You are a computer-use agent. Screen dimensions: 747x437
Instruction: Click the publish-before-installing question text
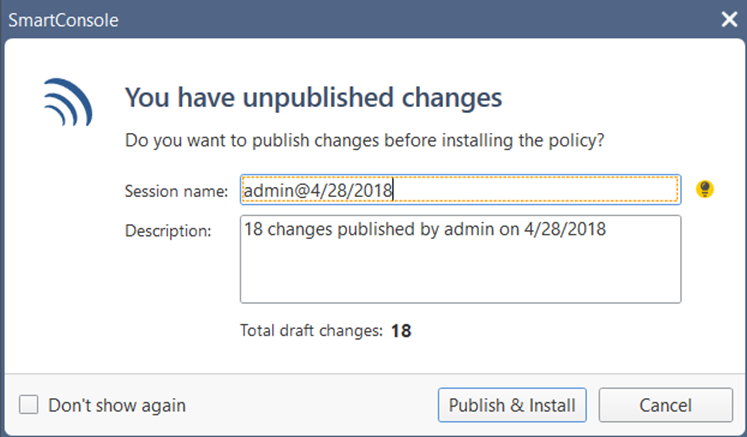point(364,141)
